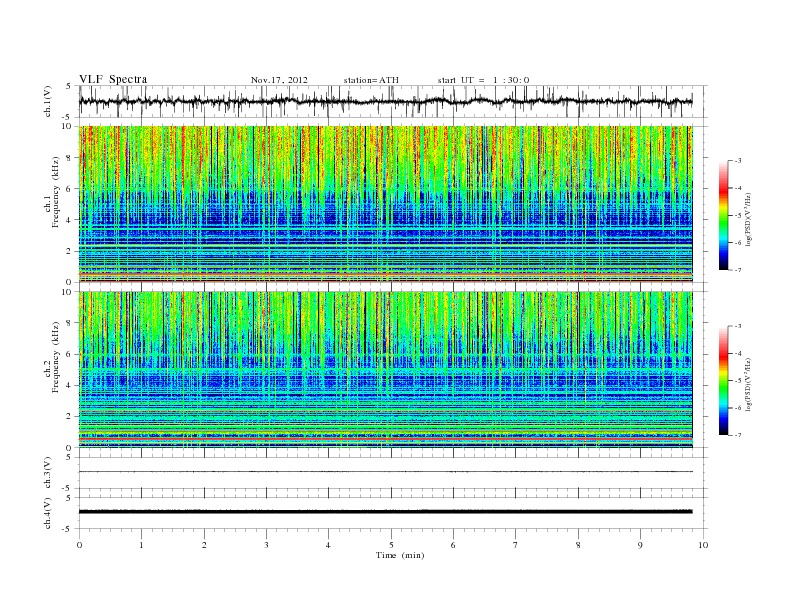This screenshot has width=792, height=612.
Task: Select the "ch.4(V)" axis label
Action: pyautogui.click(x=47, y=513)
